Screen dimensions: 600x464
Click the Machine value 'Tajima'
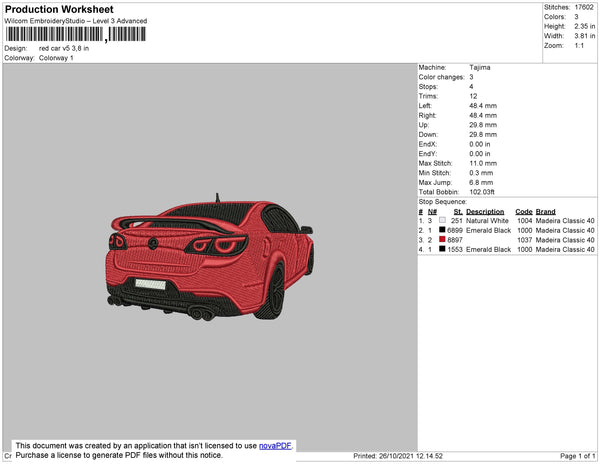point(480,67)
